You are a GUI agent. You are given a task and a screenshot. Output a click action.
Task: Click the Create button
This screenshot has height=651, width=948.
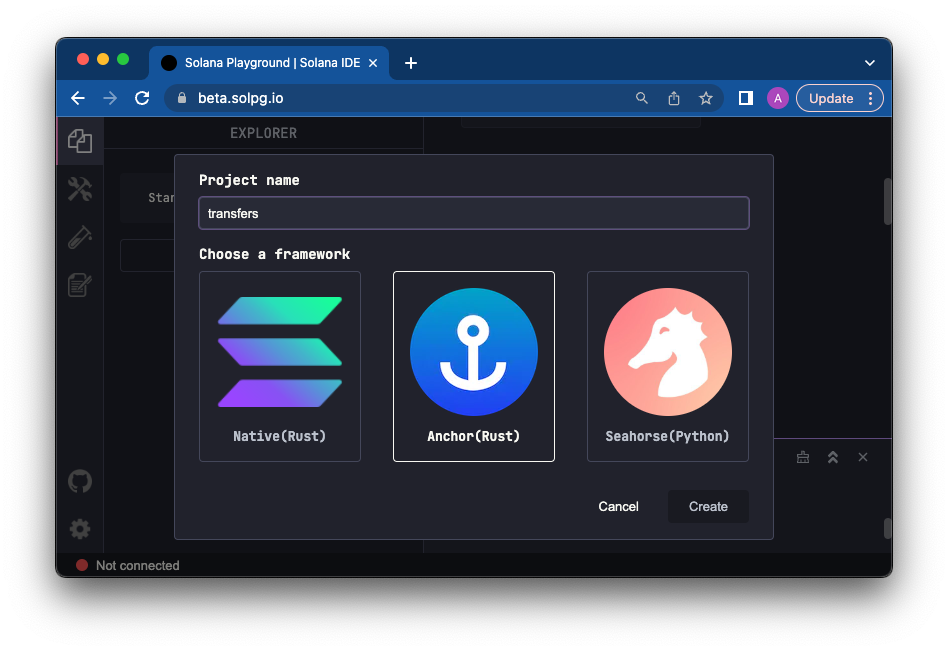click(x=708, y=506)
